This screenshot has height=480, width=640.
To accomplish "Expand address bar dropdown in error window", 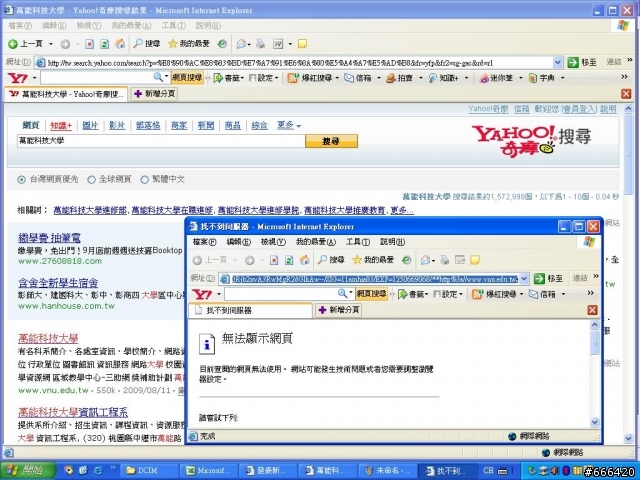I will click(x=524, y=278).
